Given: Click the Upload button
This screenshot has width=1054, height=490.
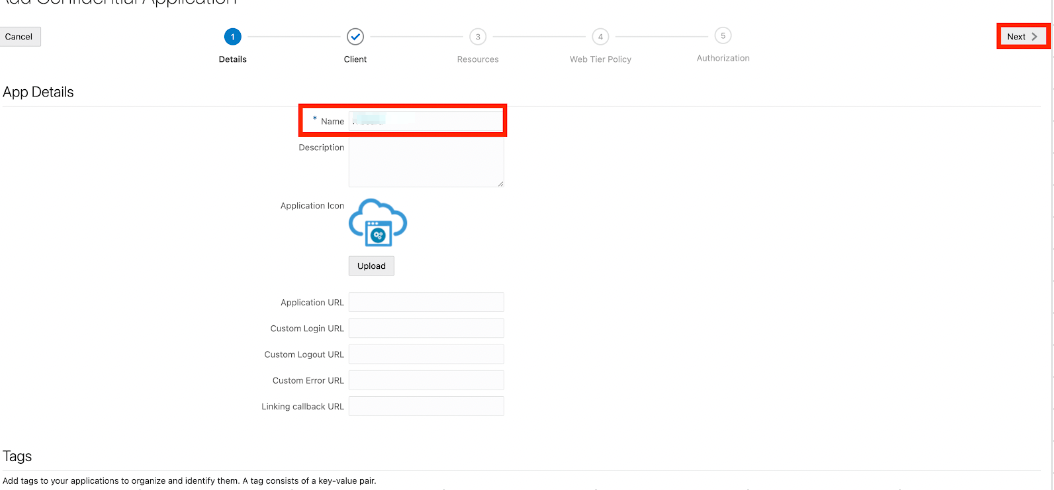Looking at the screenshot, I should click(371, 266).
